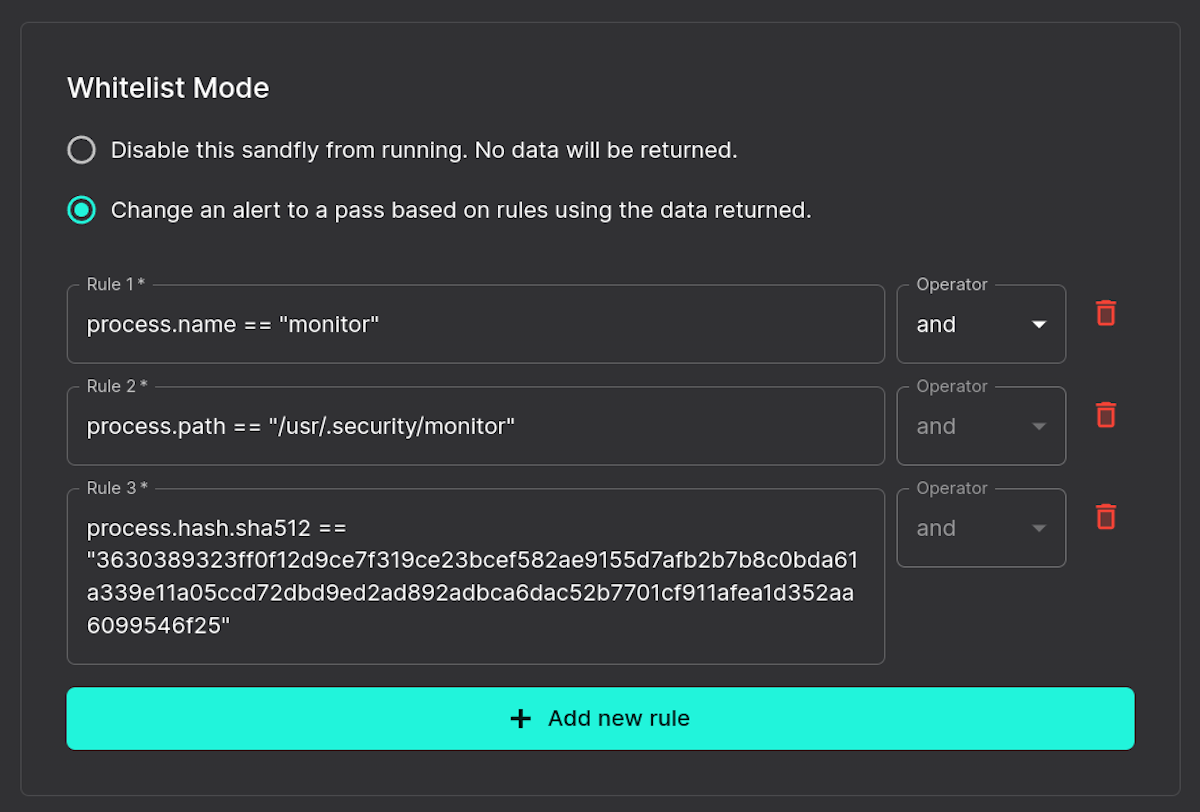Viewport: 1200px width, 812px height.
Task: Select the 'Change an alert to a pass' radio
Action: [x=81, y=210]
